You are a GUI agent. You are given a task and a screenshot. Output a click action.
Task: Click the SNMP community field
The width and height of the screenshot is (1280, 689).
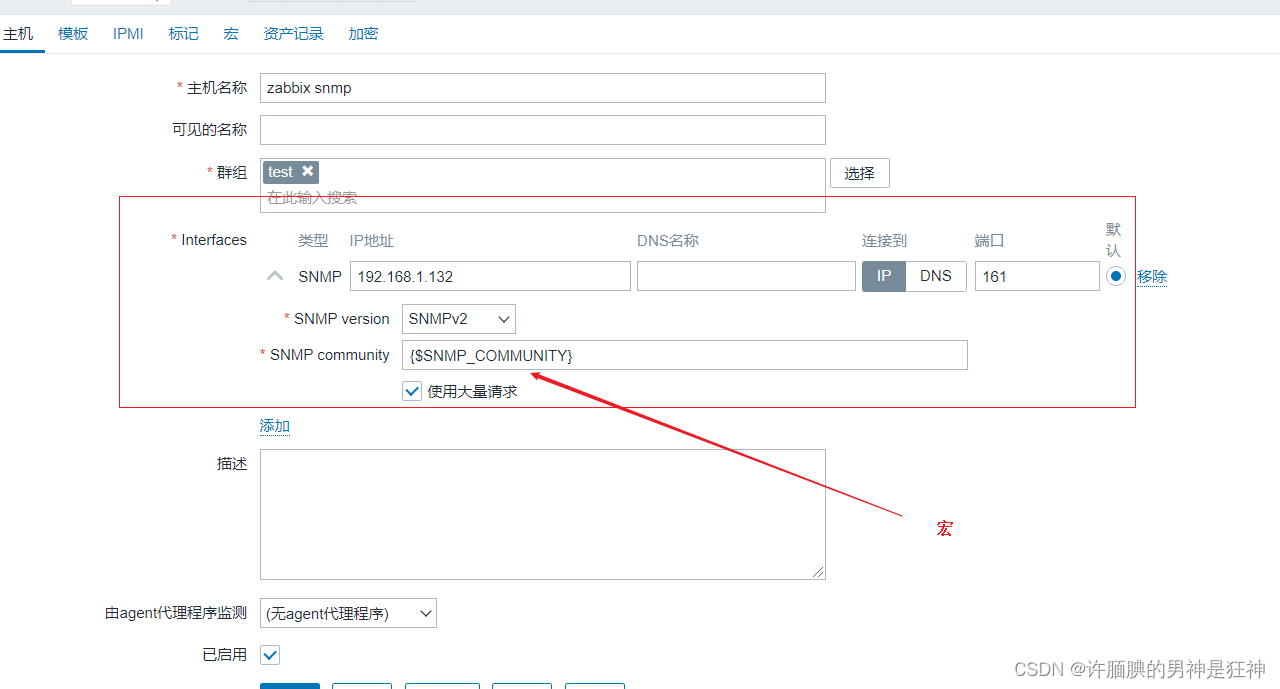pyautogui.click(x=685, y=355)
